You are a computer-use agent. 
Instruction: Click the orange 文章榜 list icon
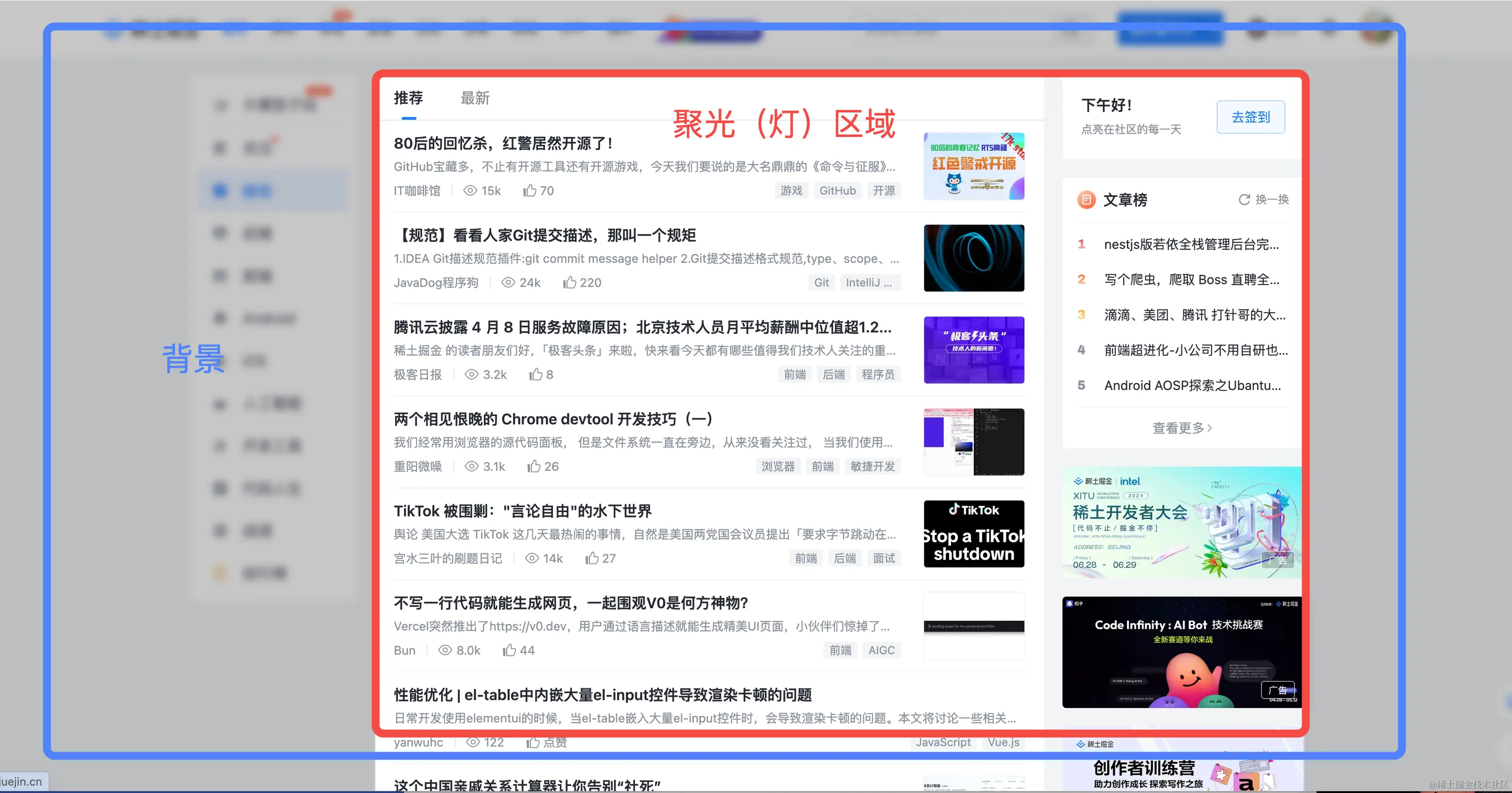click(1086, 199)
